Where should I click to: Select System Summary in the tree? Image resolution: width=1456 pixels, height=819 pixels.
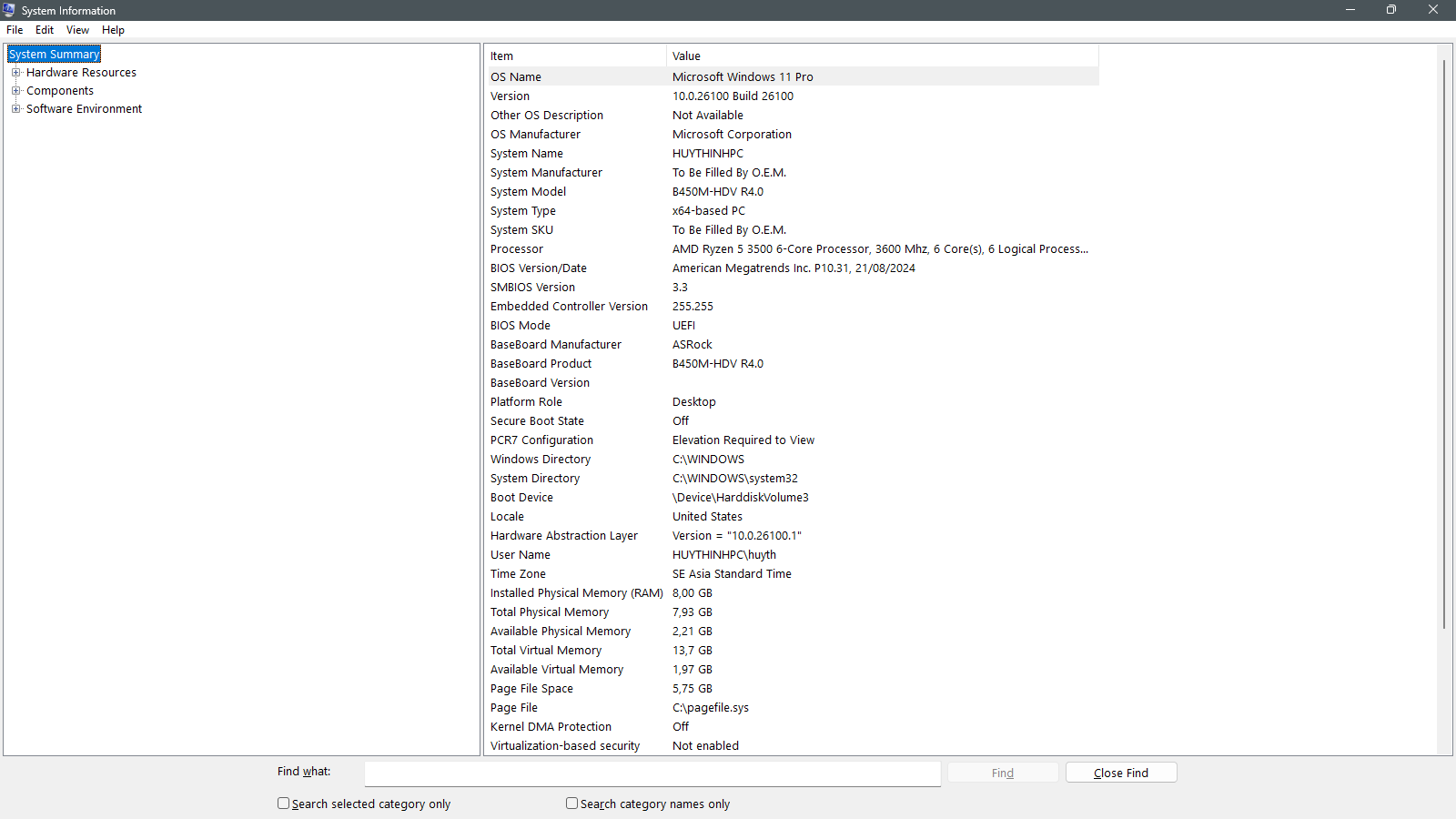(x=55, y=55)
